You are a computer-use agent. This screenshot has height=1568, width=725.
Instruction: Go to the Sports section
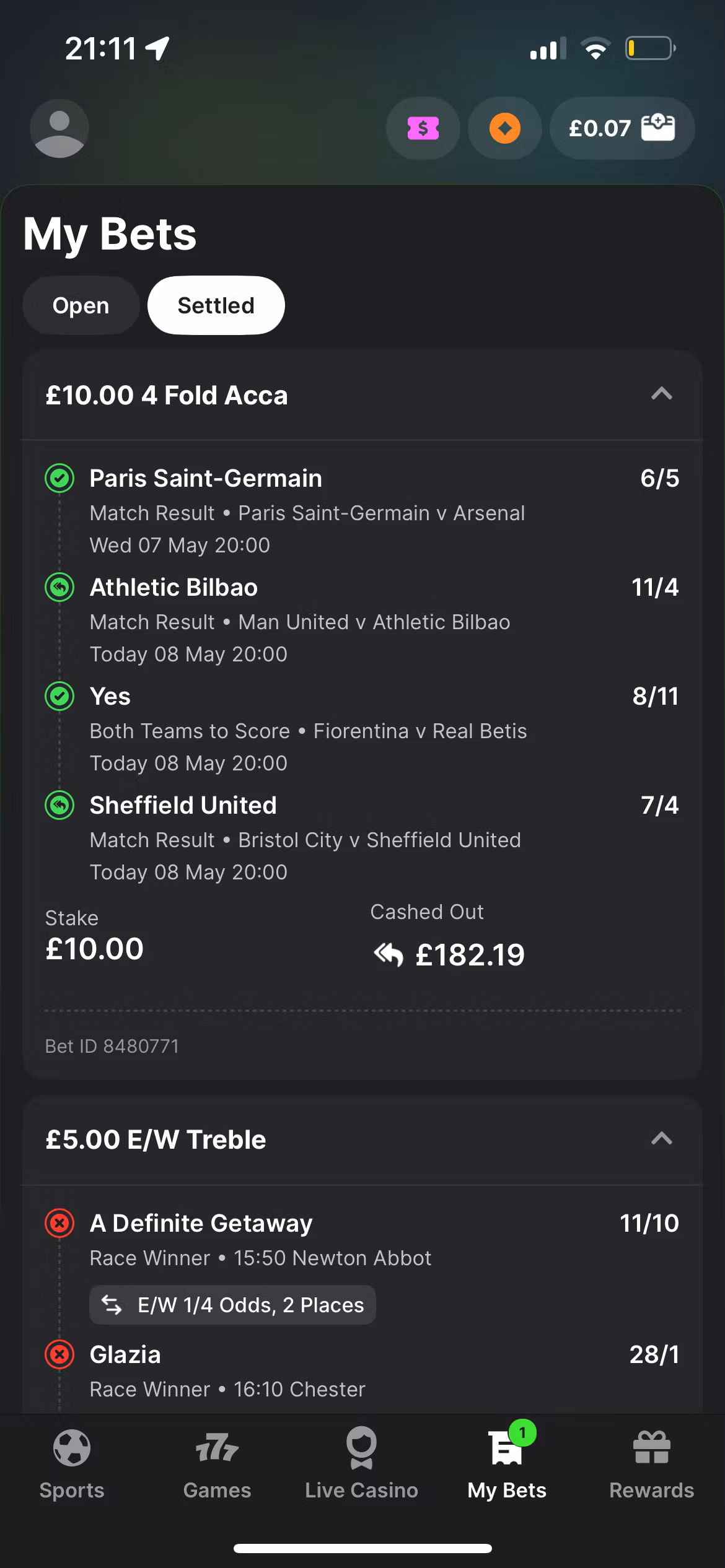(x=72, y=1463)
